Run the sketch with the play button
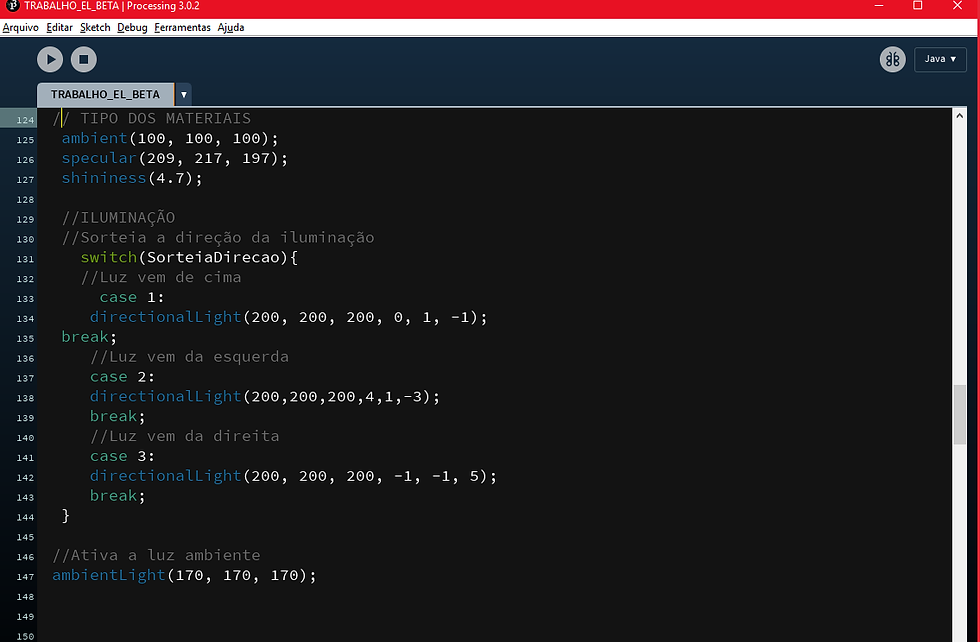980x642 pixels. (50, 59)
